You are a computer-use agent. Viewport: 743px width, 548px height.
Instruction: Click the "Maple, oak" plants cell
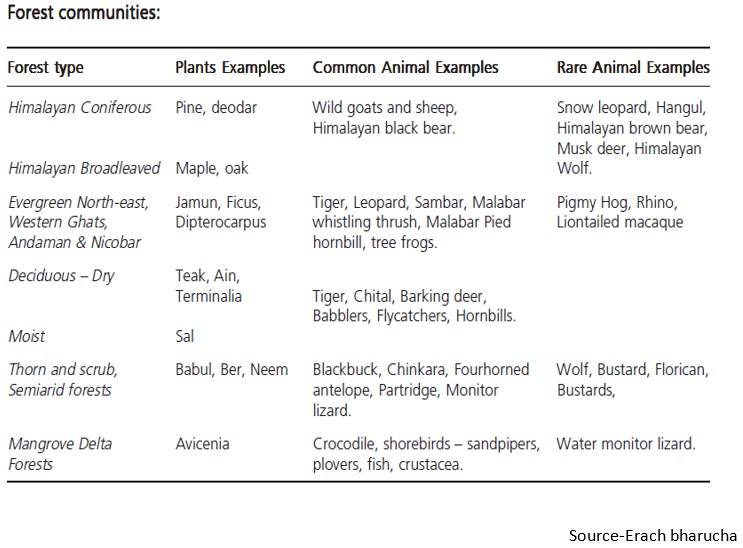[212, 168]
